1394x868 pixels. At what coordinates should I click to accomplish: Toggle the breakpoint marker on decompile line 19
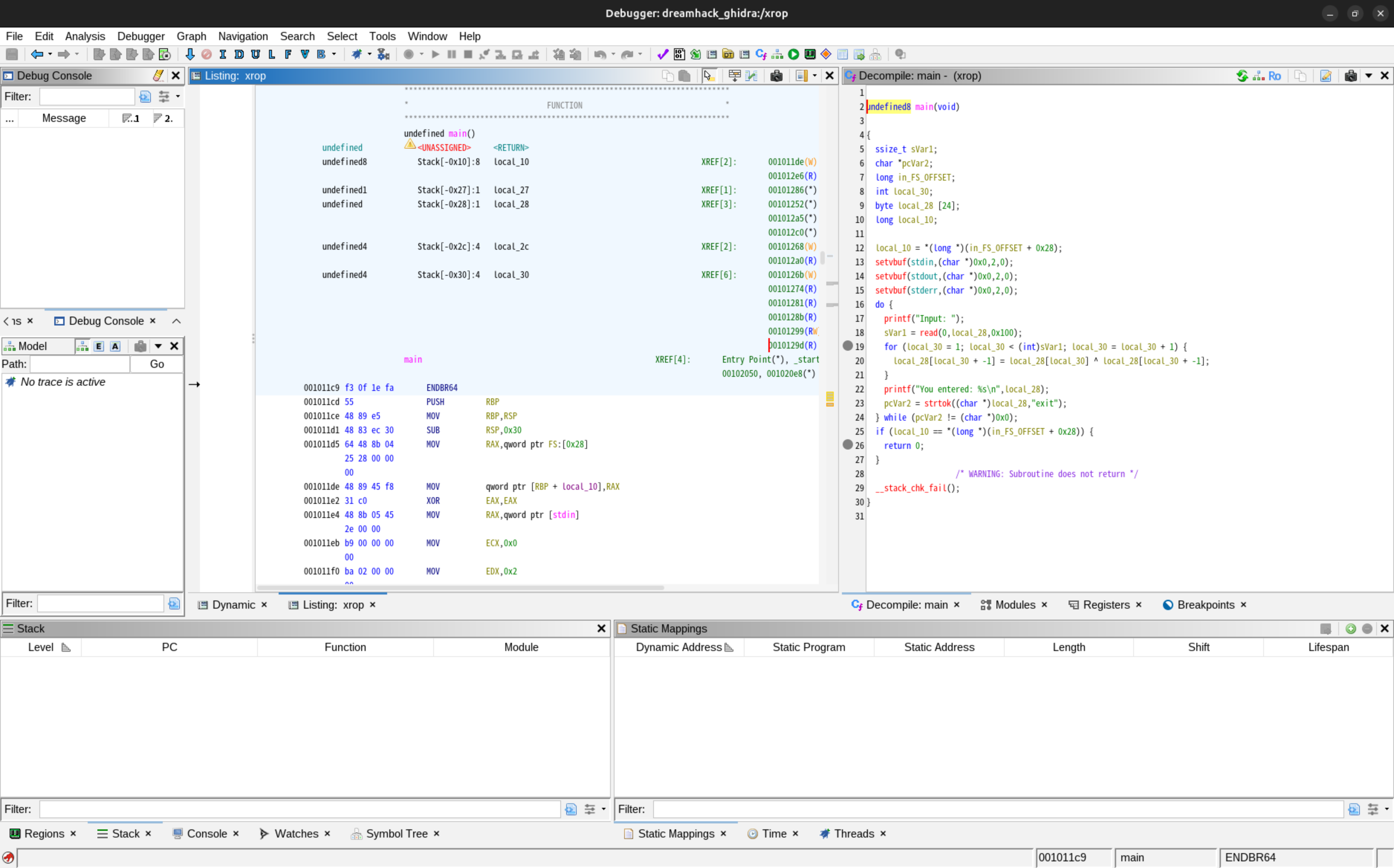[x=847, y=346]
